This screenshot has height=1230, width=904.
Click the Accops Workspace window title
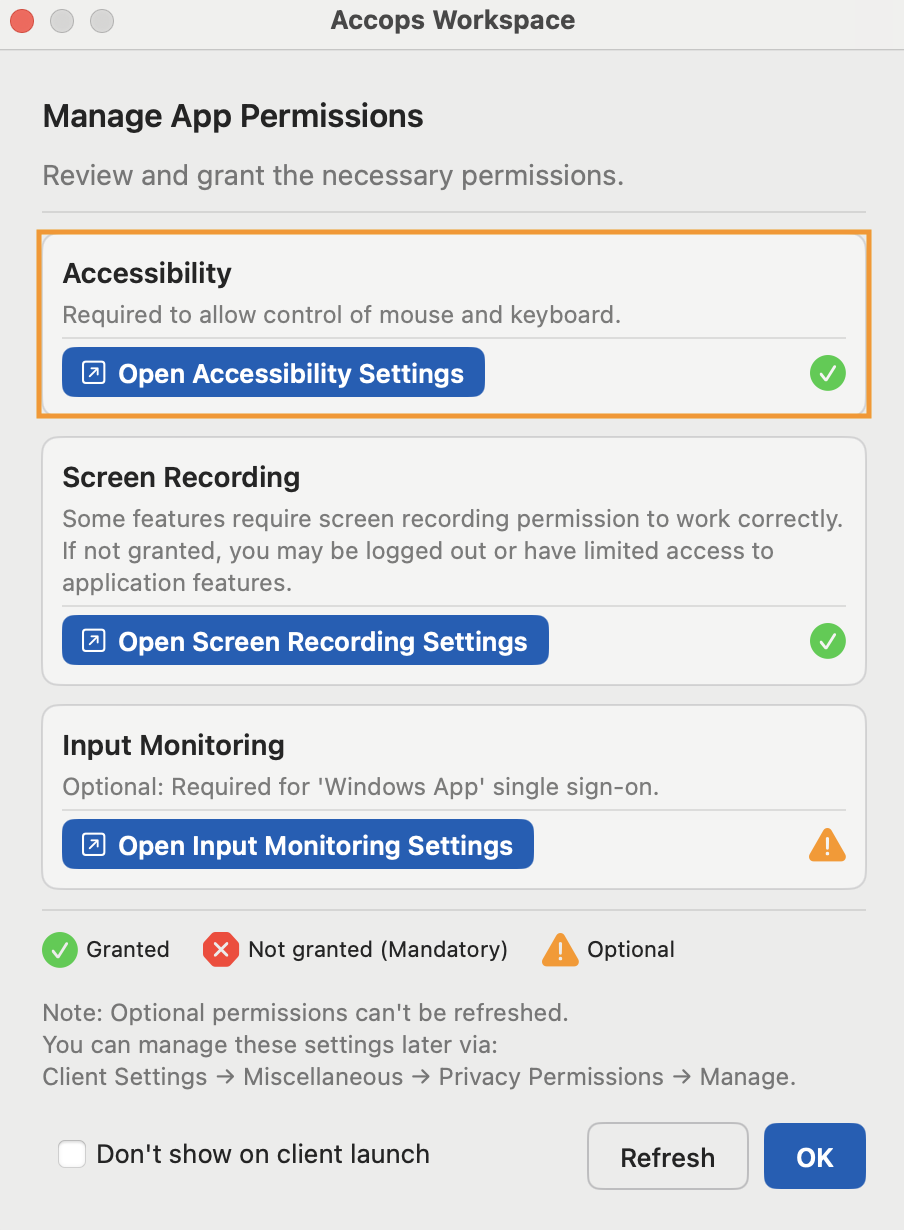[452, 20]
